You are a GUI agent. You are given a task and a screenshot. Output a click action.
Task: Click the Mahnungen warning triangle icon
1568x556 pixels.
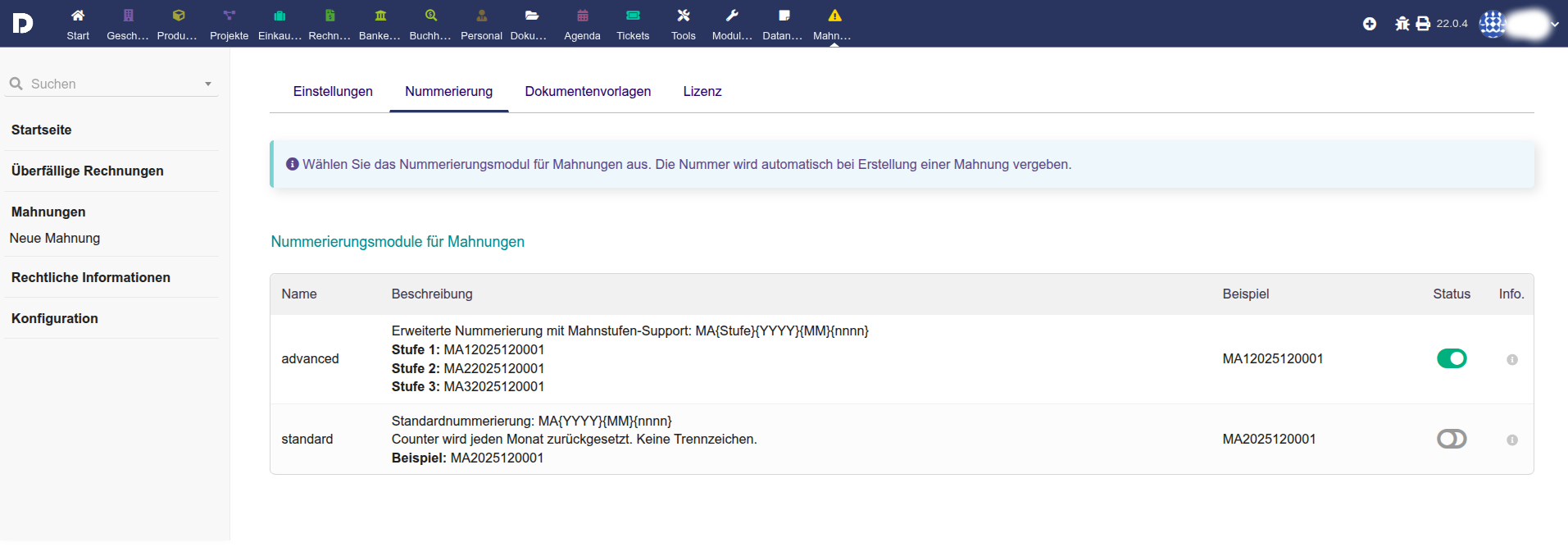point(834,16)
